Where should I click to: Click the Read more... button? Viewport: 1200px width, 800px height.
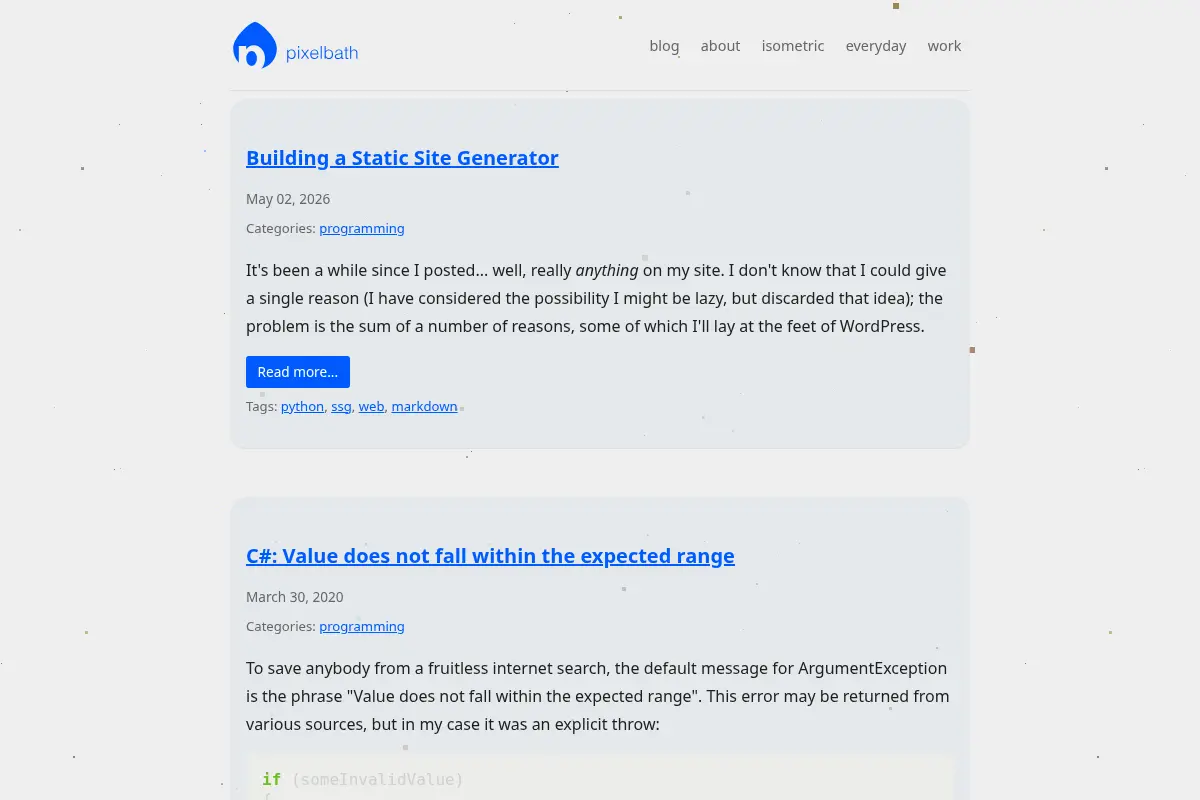(x=298, y=372)
